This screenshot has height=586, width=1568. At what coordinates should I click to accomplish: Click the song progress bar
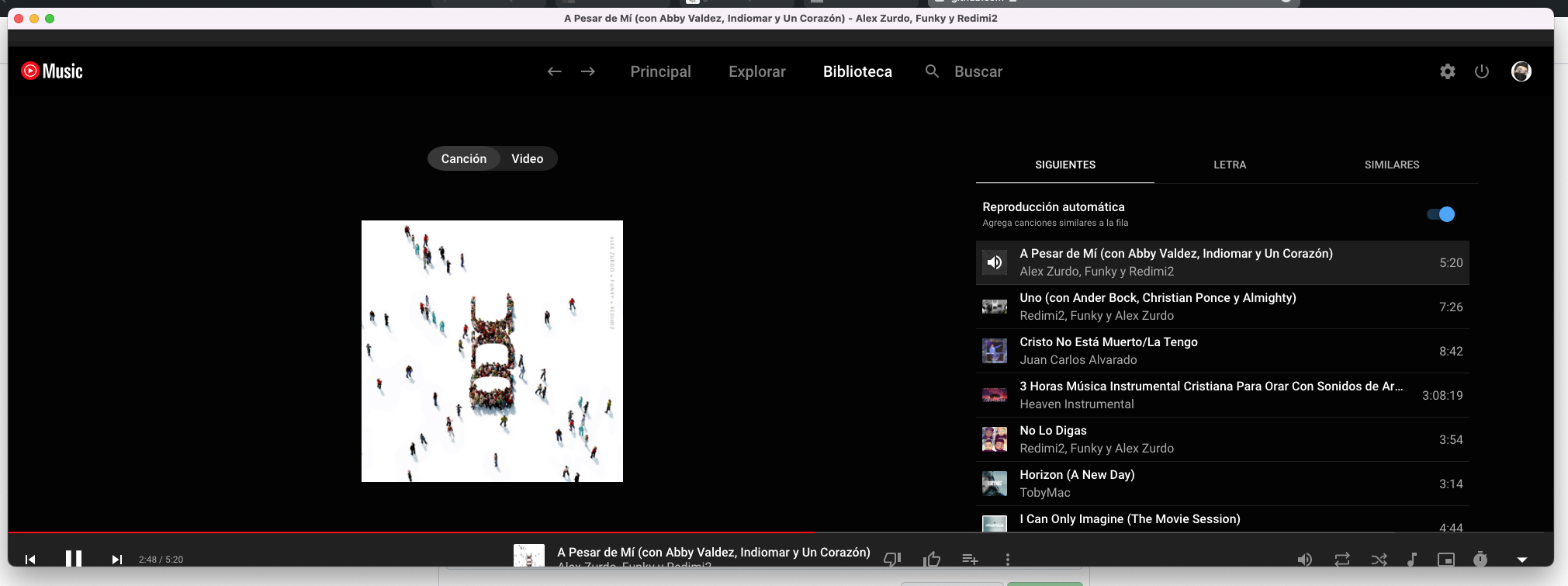pyautogui.click(x=781, y=532)
